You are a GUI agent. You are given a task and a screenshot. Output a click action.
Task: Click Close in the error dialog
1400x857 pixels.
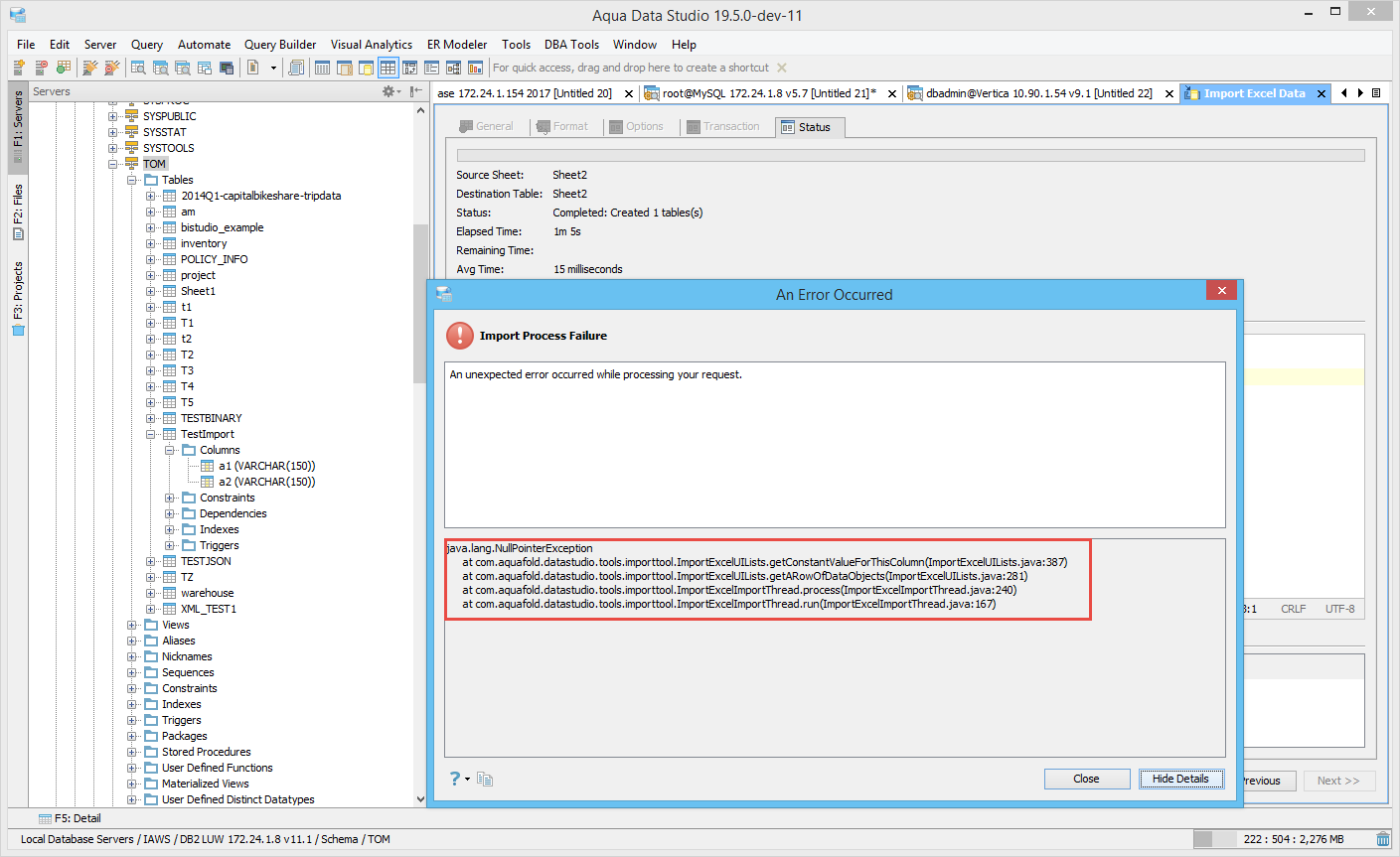pos(1087,779)
